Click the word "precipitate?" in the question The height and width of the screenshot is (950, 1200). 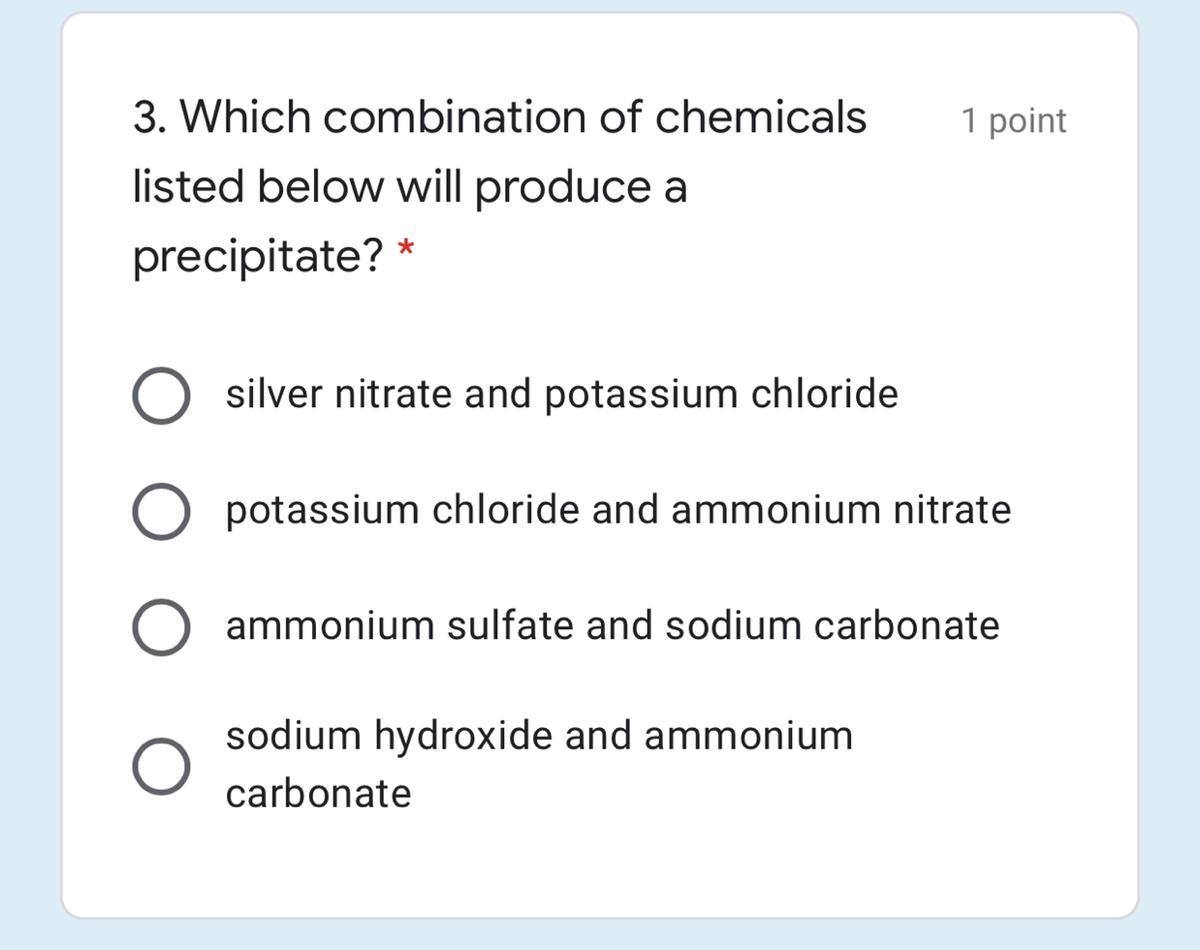258,257
